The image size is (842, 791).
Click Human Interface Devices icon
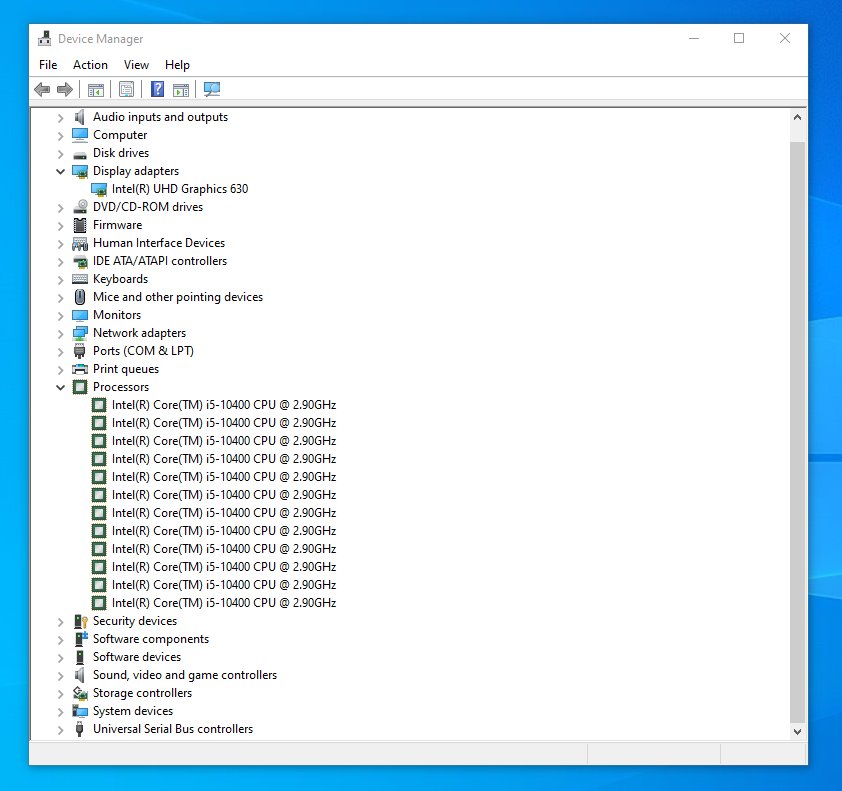[x=80, y=244]
